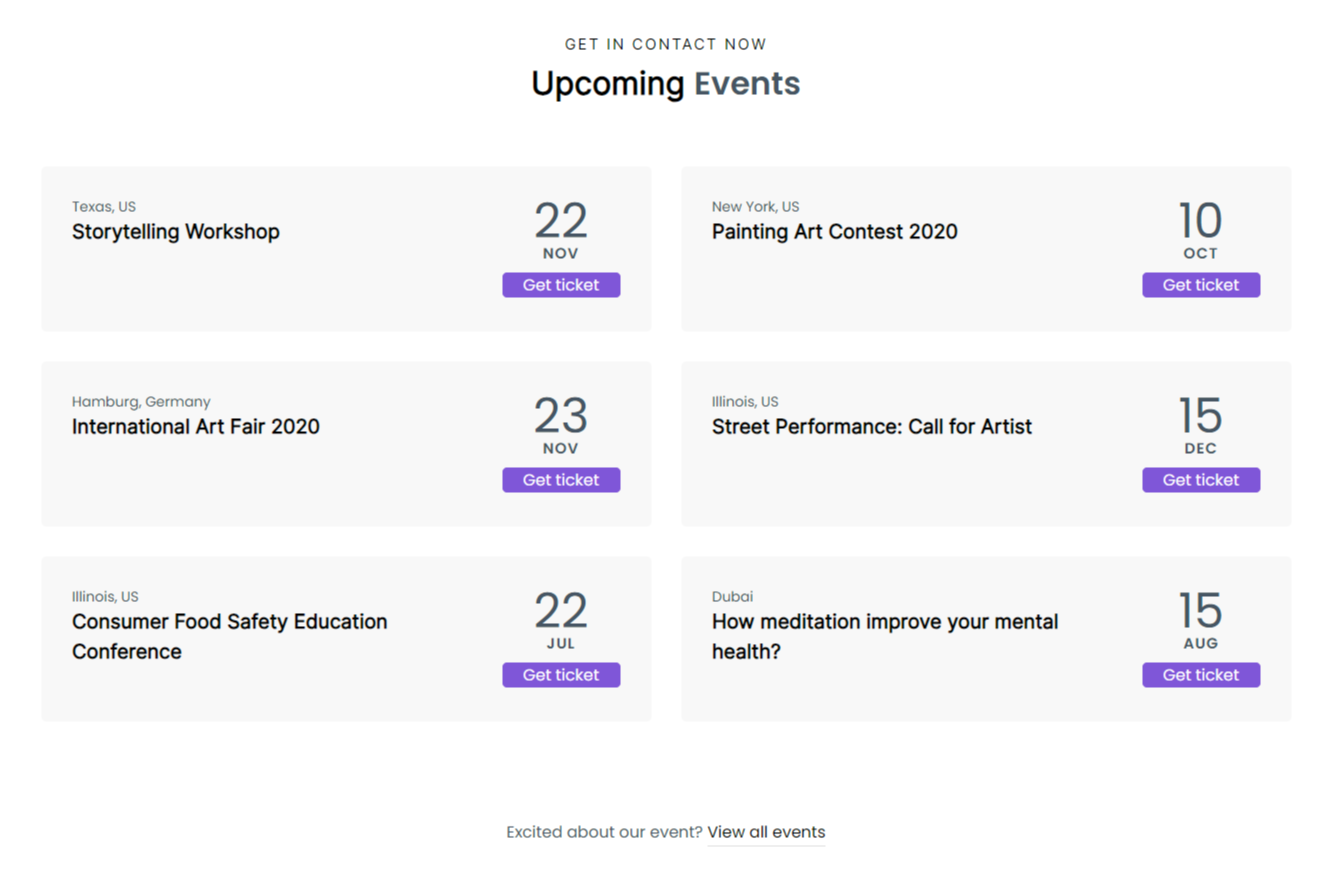Select the Painting Art Contest 2020 title
The image size is (1343, 875).
click(834, 231)
